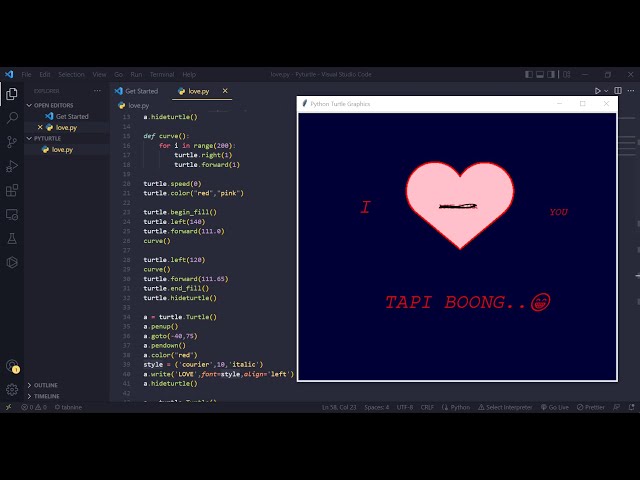Open remote window indicator in status bar

(x=8, y=407)
